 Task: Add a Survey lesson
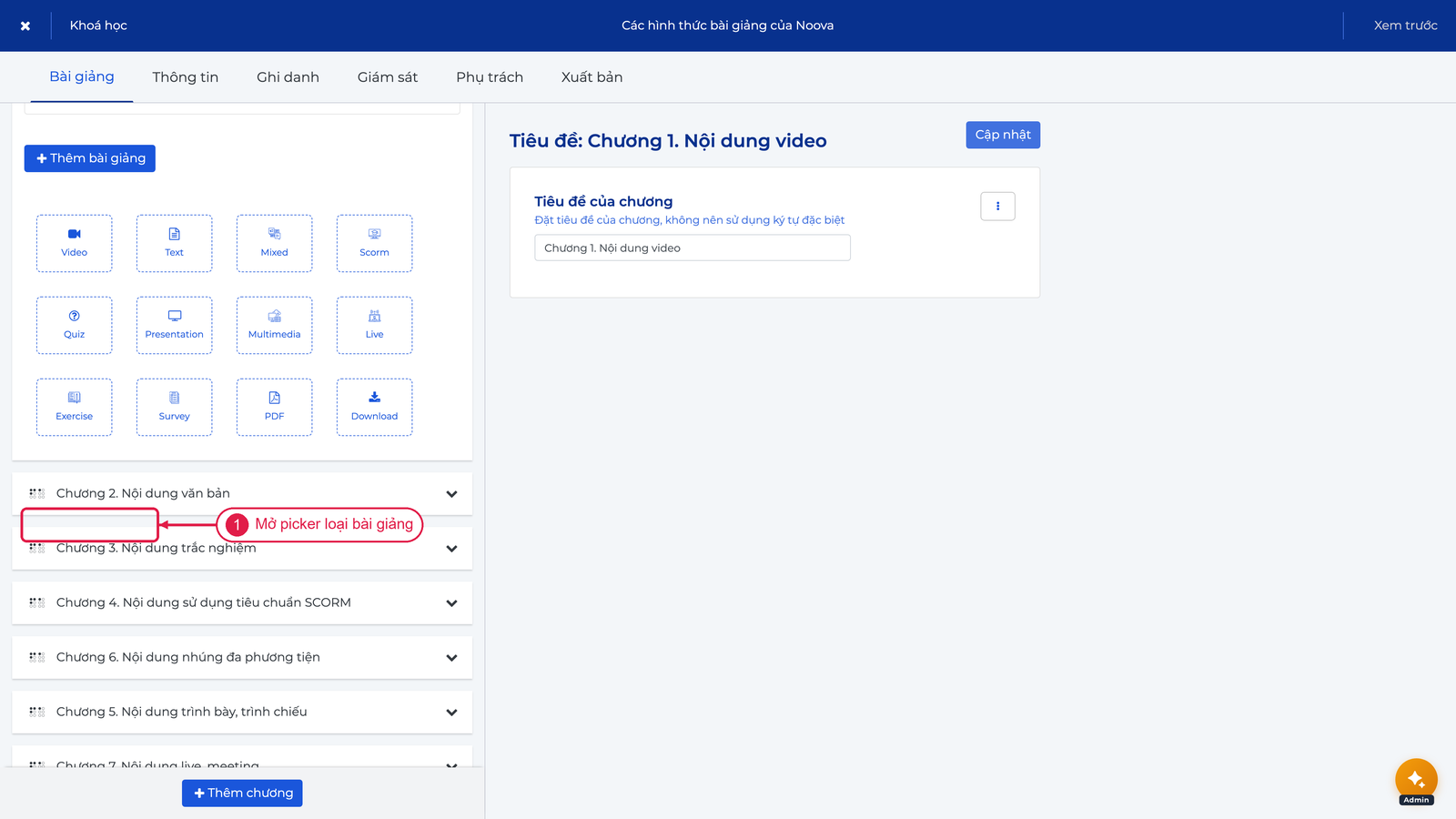(x=174, y=407)
